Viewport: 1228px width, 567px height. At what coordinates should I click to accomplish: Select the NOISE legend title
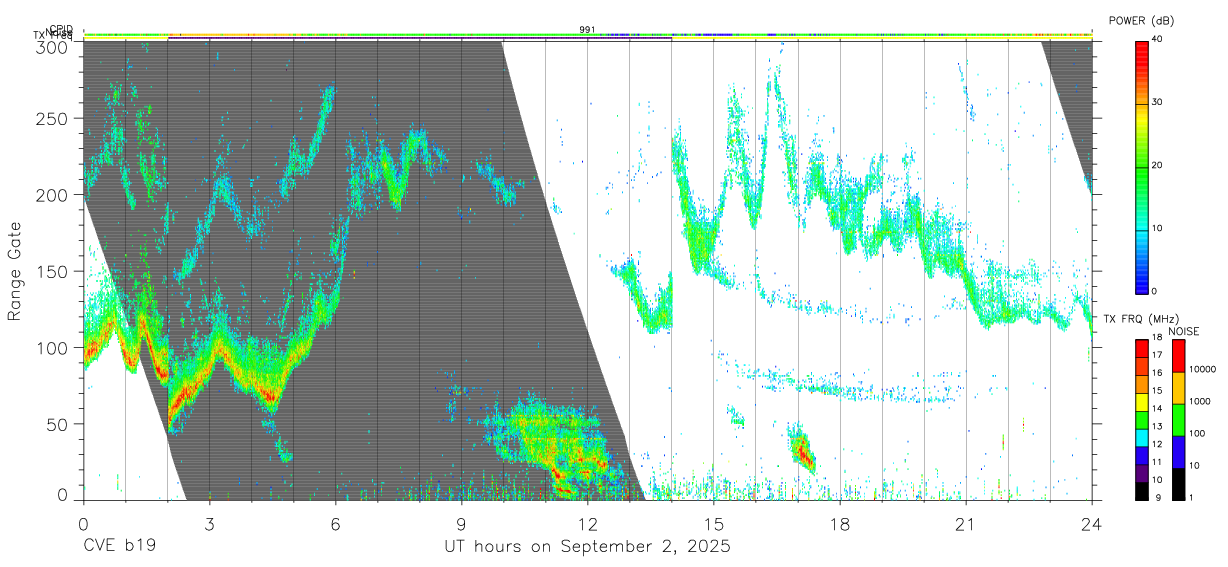pyautogui.click(x=1184, y=331)
